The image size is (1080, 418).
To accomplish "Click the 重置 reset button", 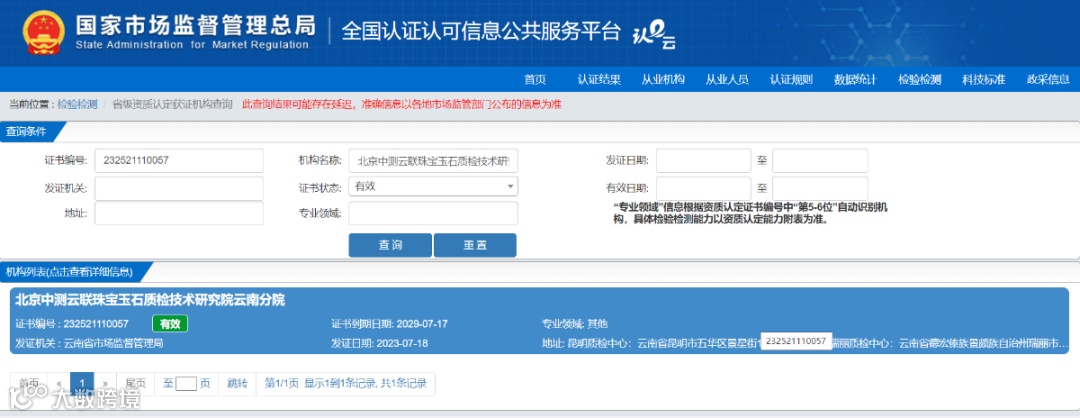I will [475, 245].
